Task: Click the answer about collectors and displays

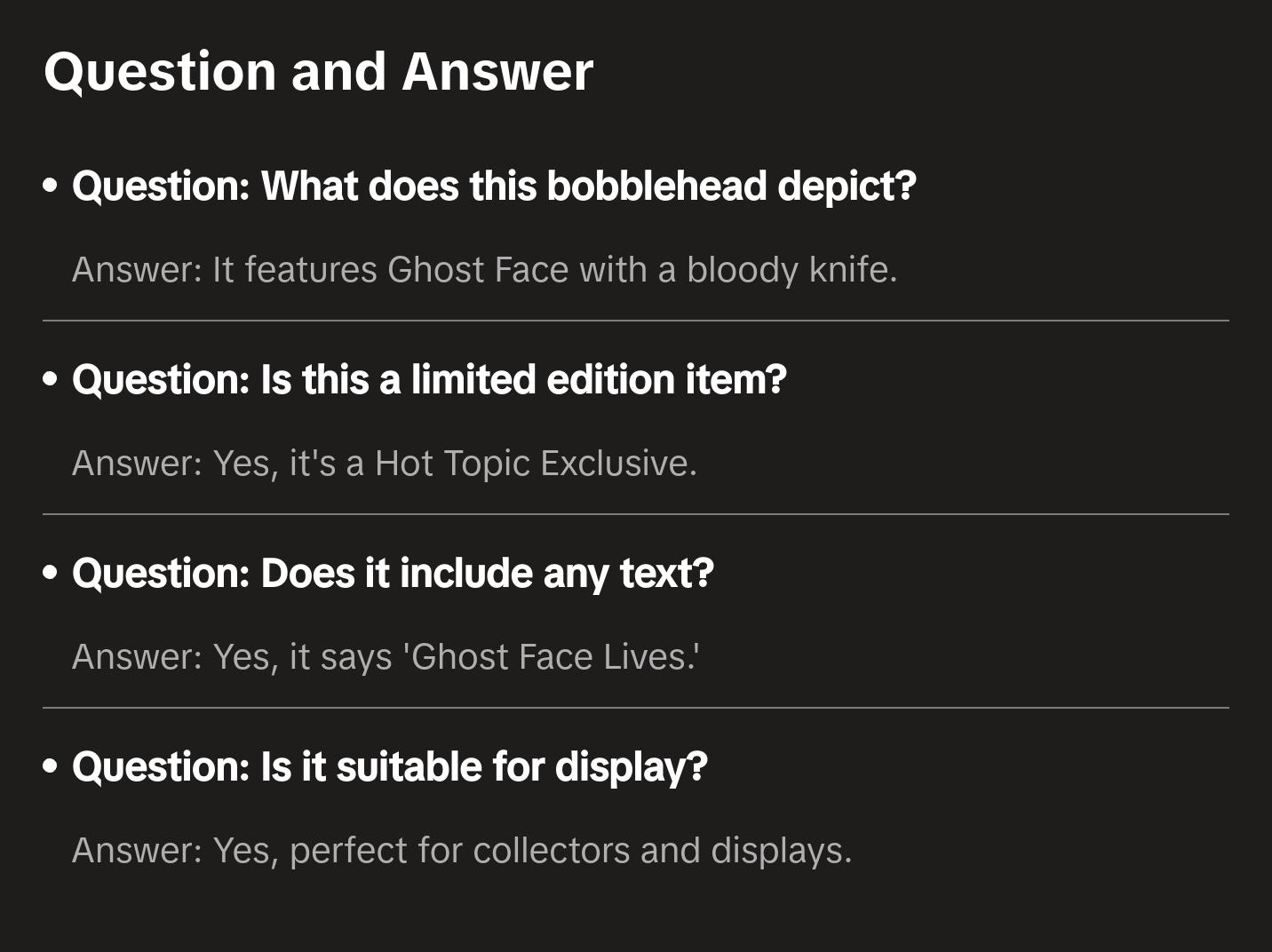Action: point(462,850)
